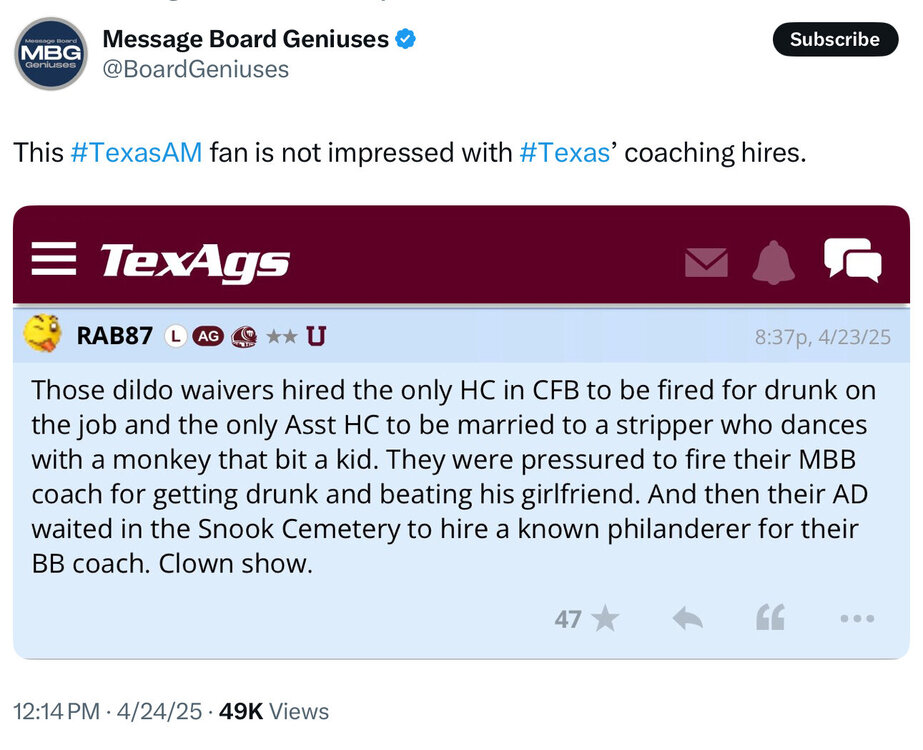Click the football helmet badge icon

(243, 336)
